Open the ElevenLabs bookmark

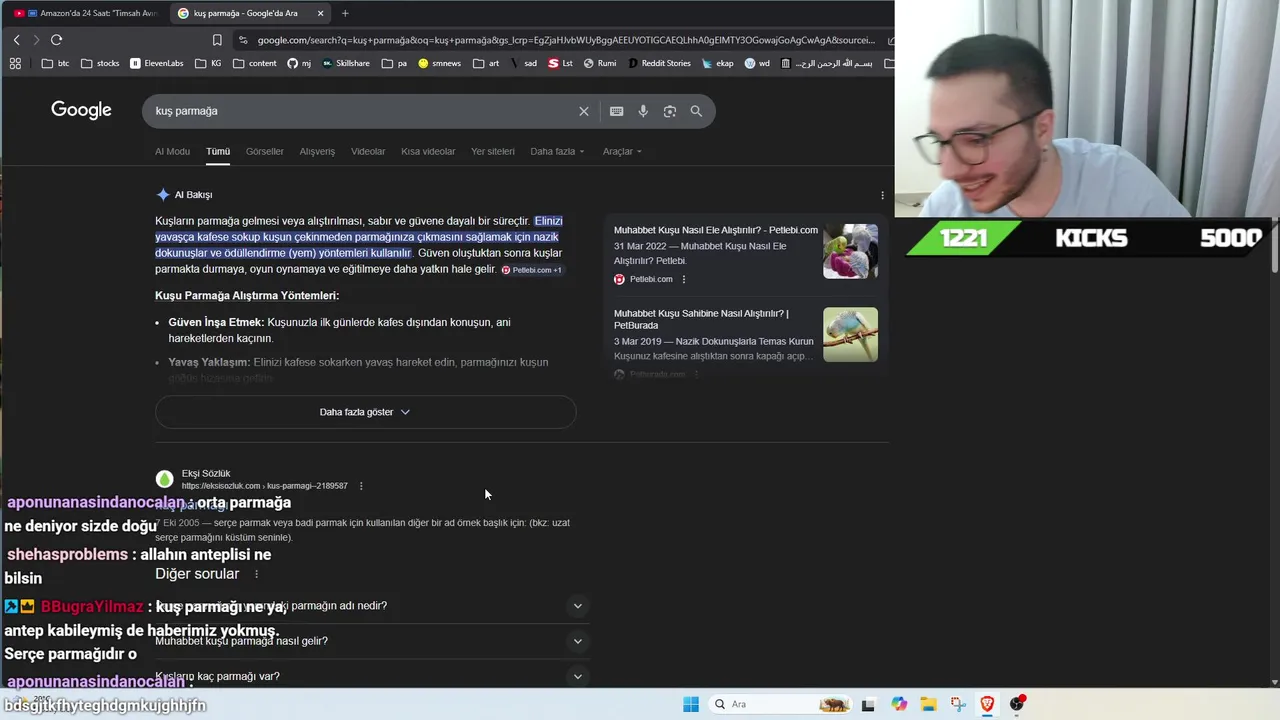[x=157, y=63]
